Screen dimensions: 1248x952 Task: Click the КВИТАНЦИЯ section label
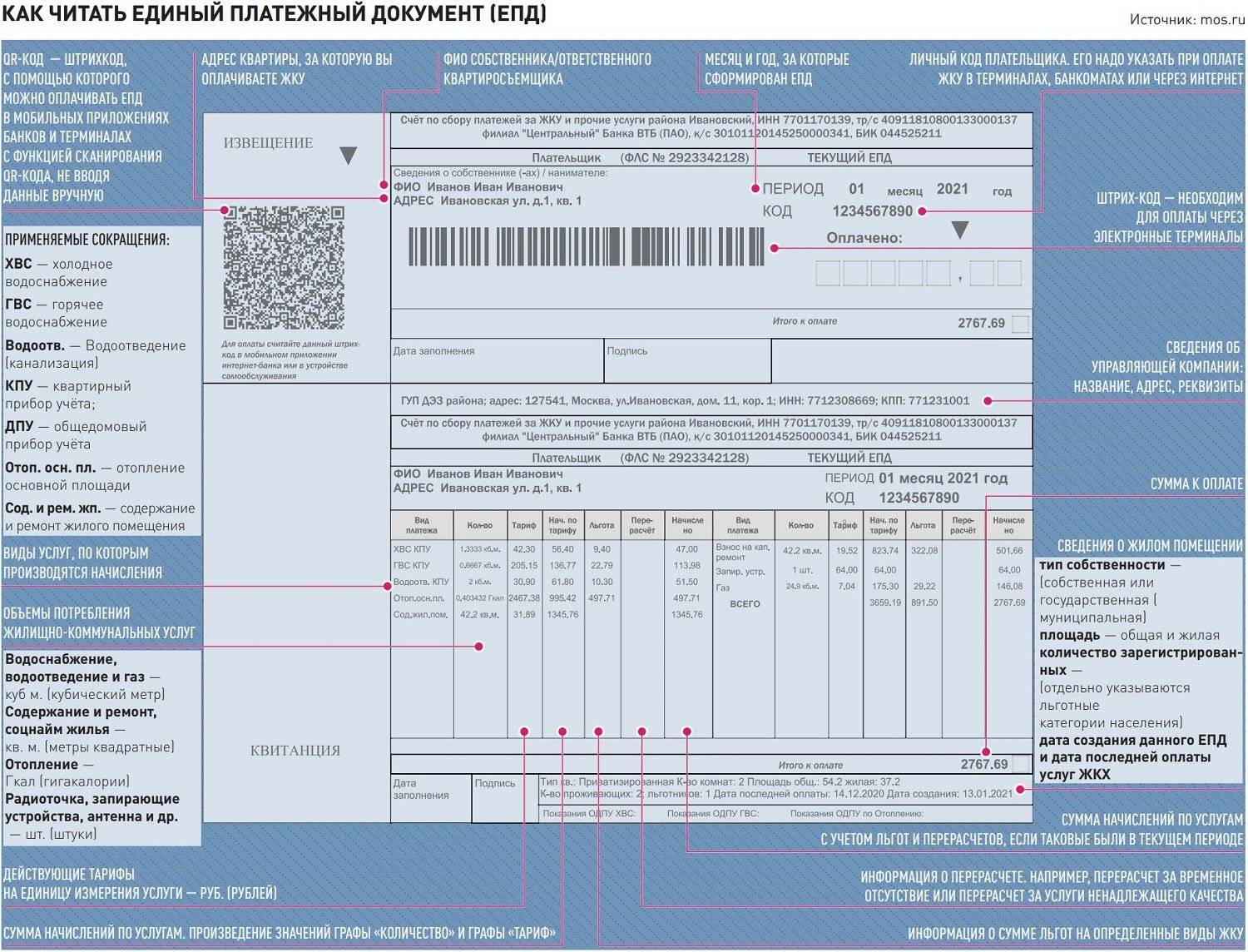[x=295, y=751]
